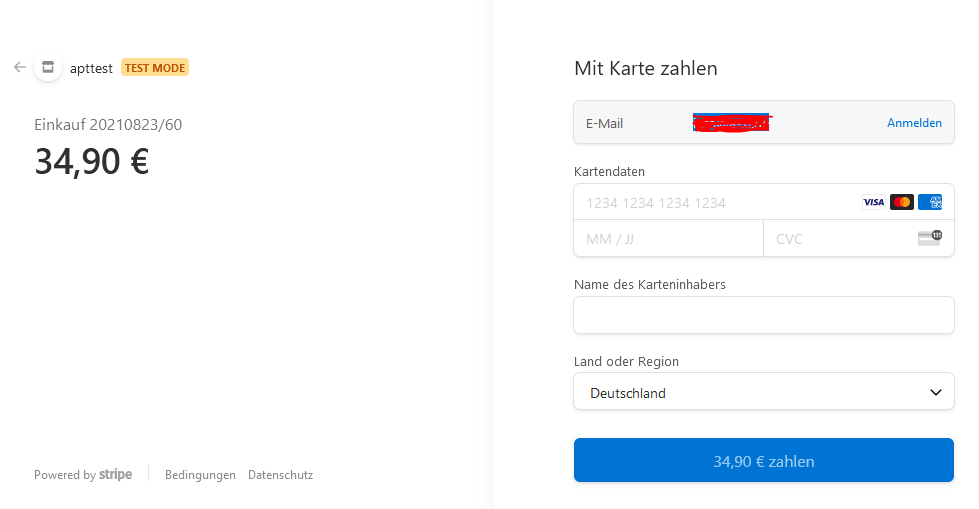Image resolution: width=979 pixels, height=509 pixels.
Task: Click the American Express logo
Action: 930,202
